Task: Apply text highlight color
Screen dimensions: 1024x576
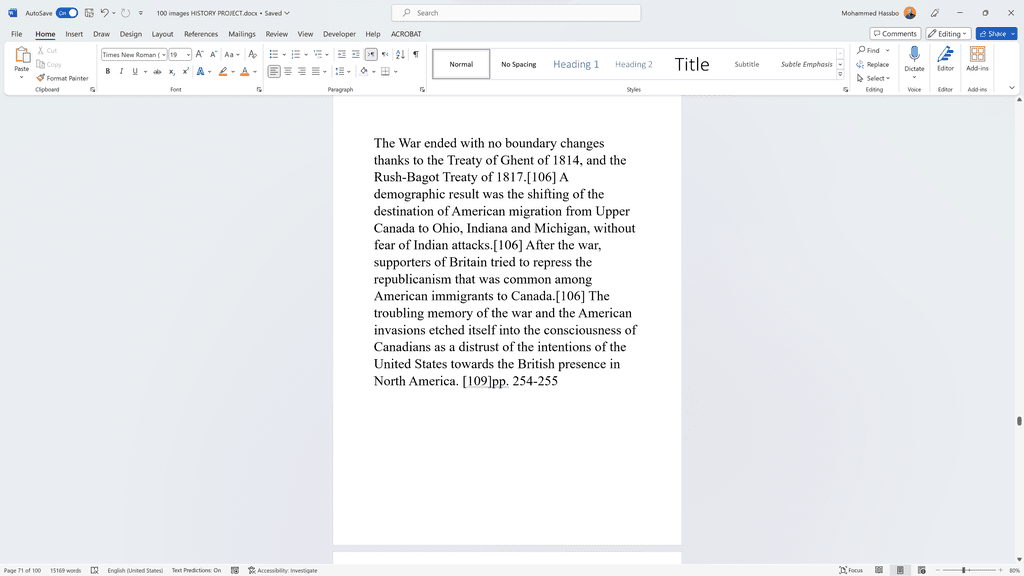Action: (223, 72)
